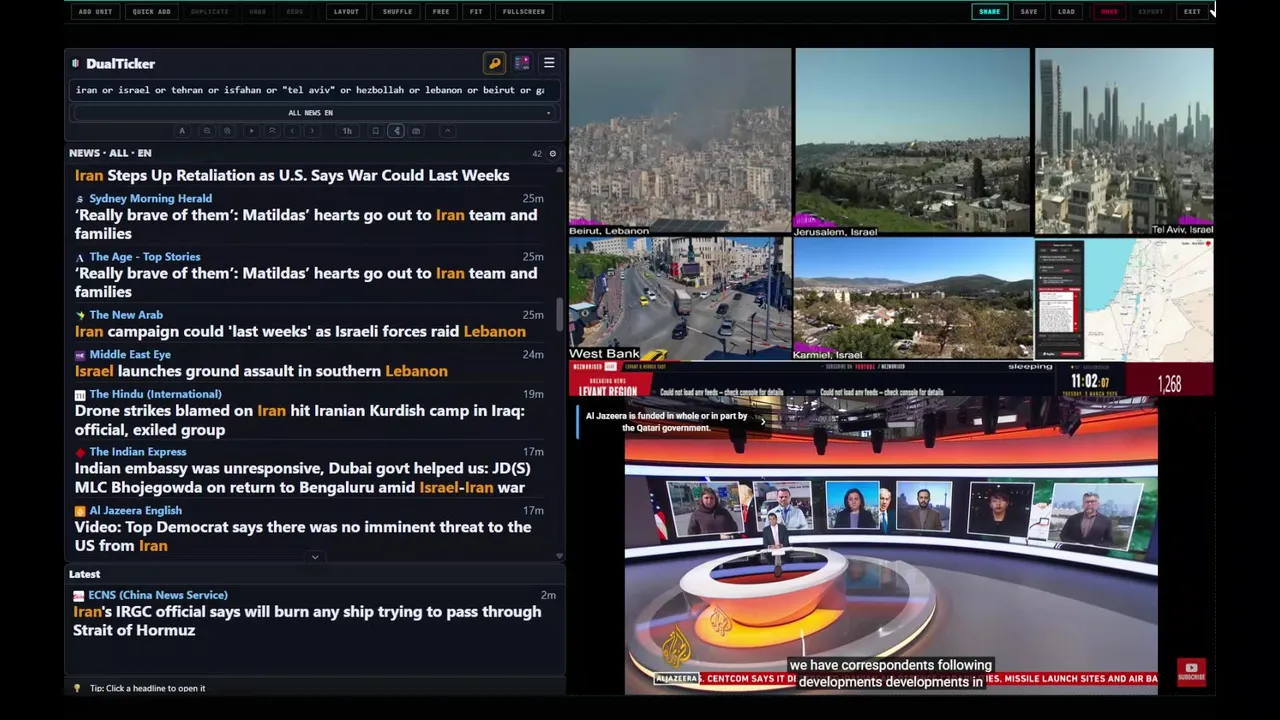Open the DualTicker hamburger menu
This screenshot has width=1280, height=720.
pos(549,63)
